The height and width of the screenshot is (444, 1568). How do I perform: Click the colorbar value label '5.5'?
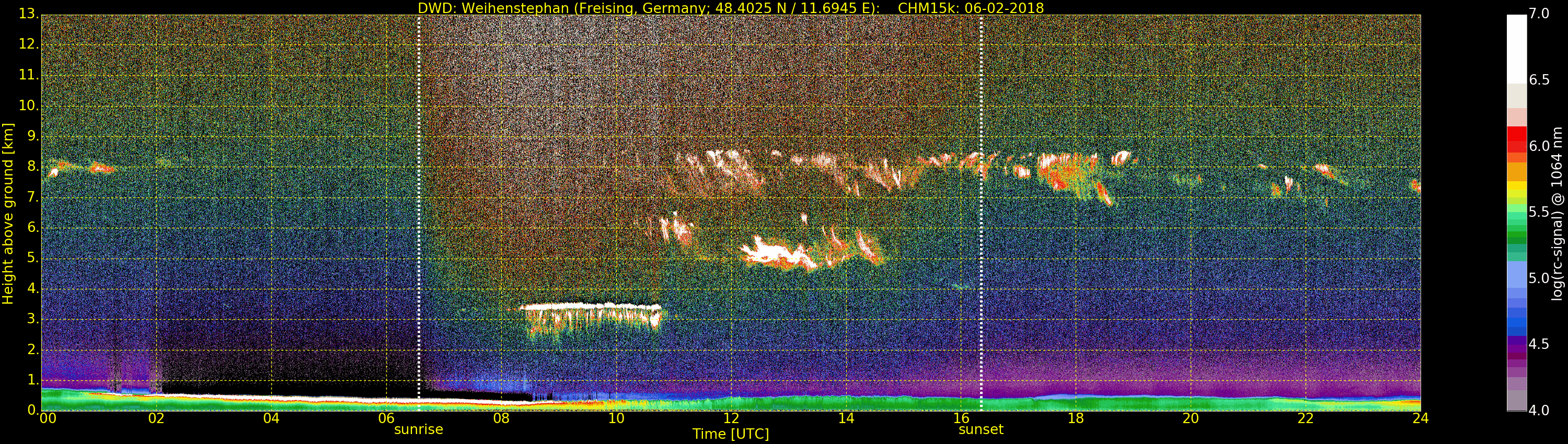1539,212
